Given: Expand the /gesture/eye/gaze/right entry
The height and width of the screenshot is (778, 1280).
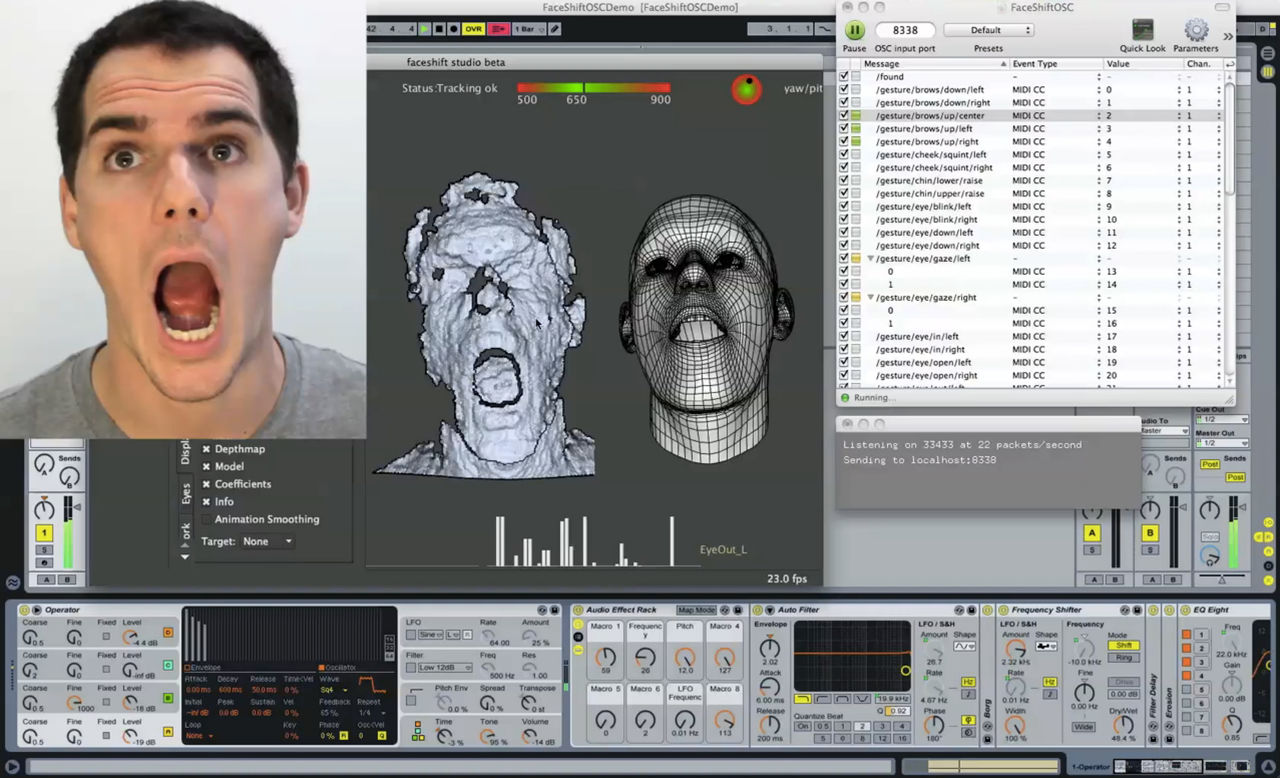Looking at the screenshot, I should pos(870,297).
